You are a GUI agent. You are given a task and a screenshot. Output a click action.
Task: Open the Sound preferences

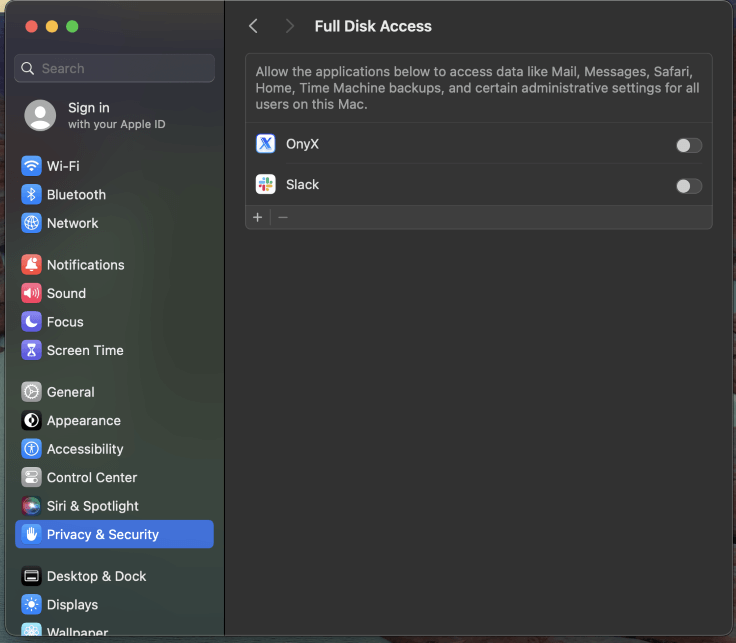click(114, 293)
